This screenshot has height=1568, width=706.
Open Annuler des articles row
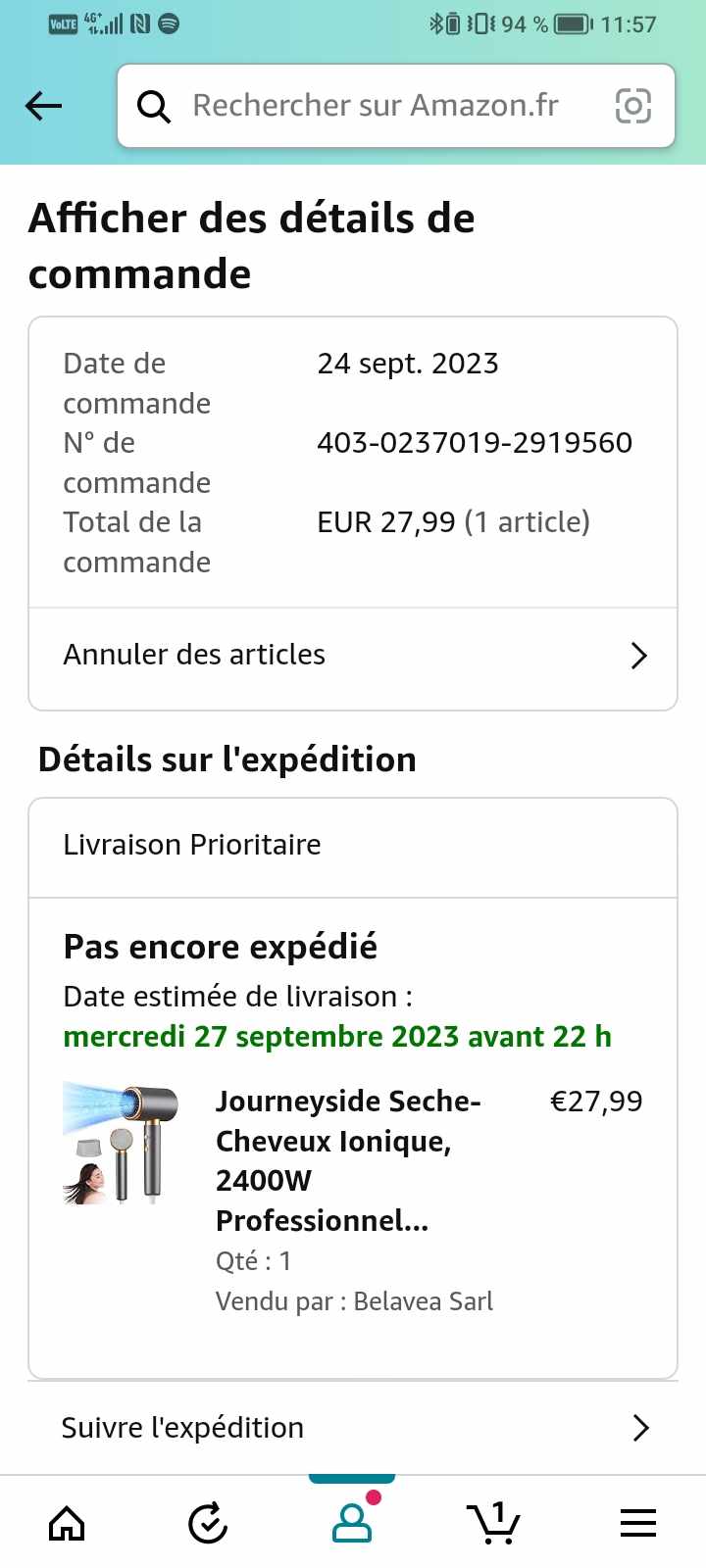294,656
